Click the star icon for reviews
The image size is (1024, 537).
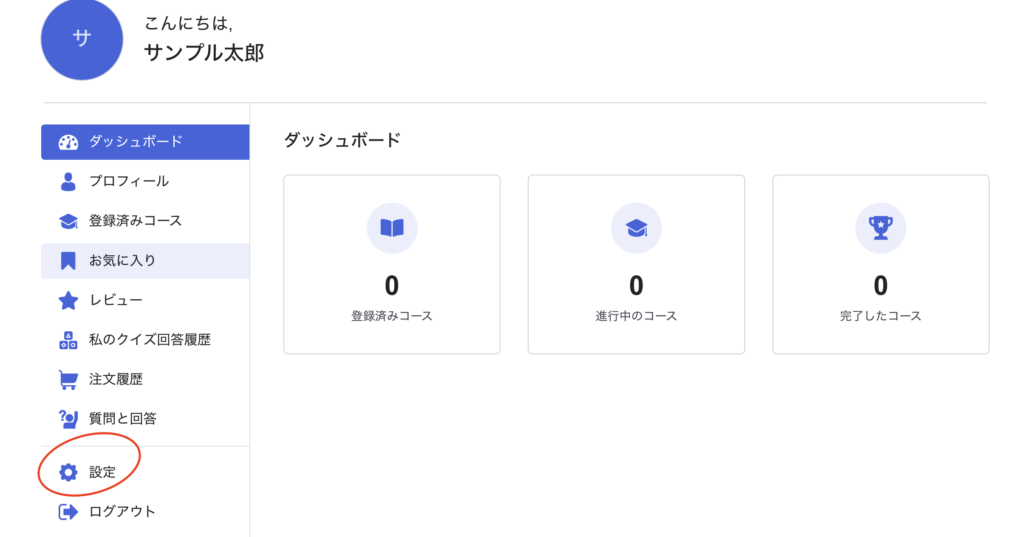click(x=68, y=300)
